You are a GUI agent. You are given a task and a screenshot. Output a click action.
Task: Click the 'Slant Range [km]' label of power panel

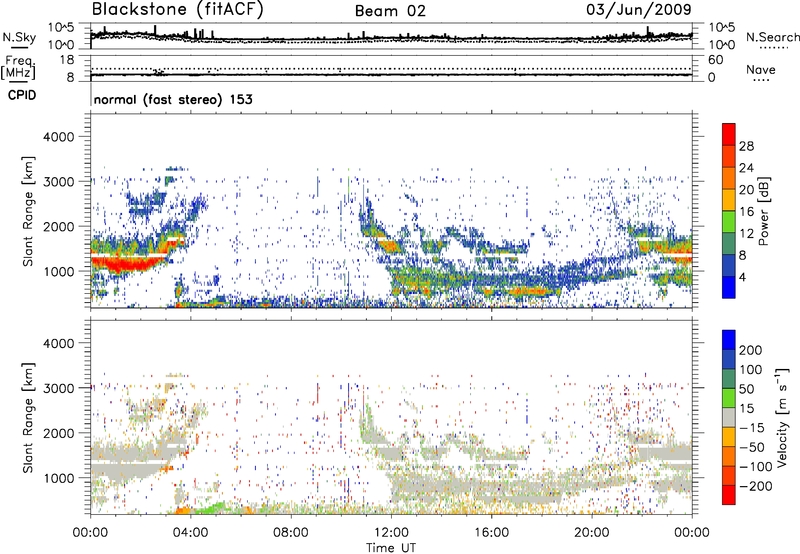(28, 211)
